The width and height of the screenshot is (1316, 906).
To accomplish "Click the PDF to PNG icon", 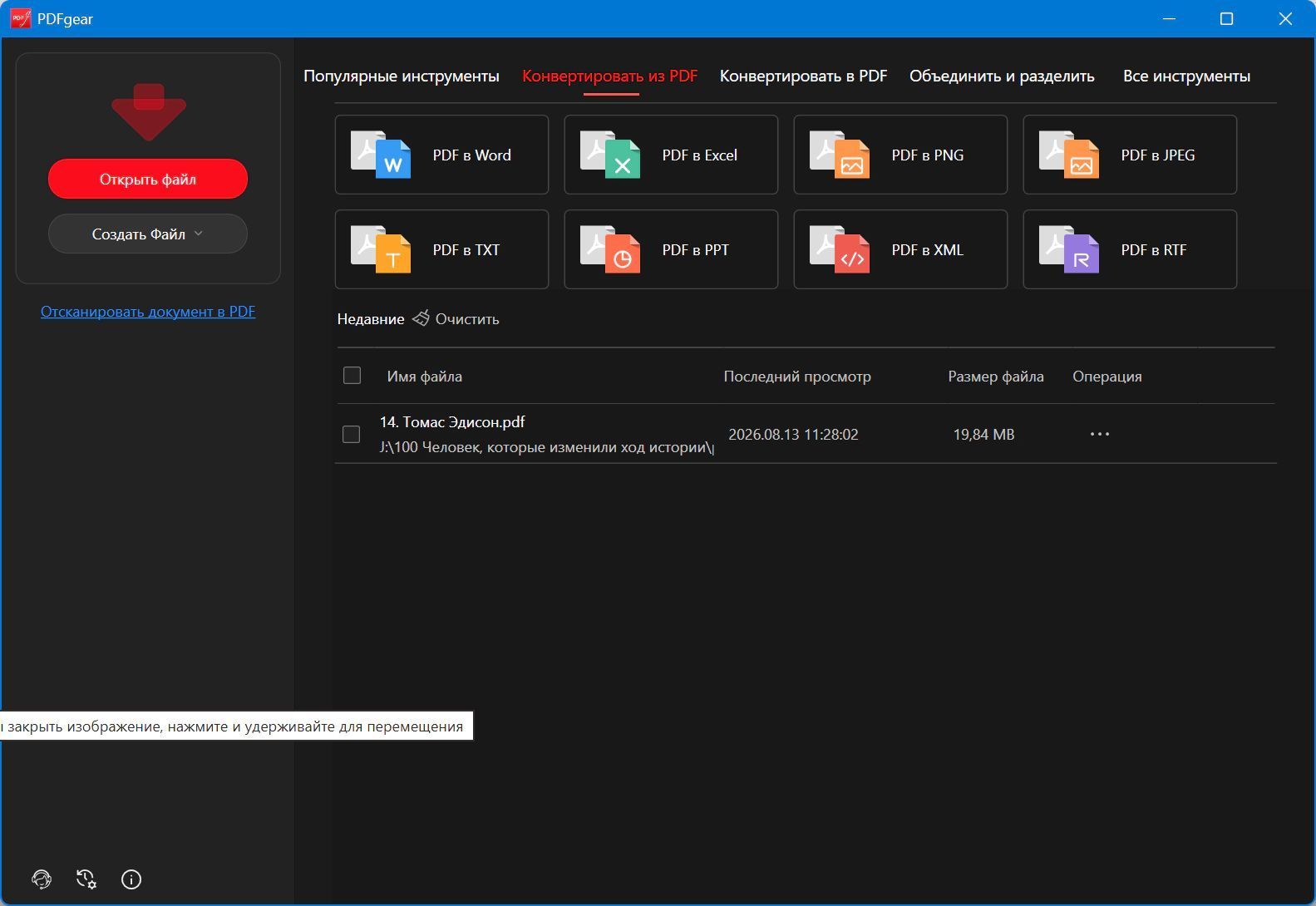I will pos(840,155).
